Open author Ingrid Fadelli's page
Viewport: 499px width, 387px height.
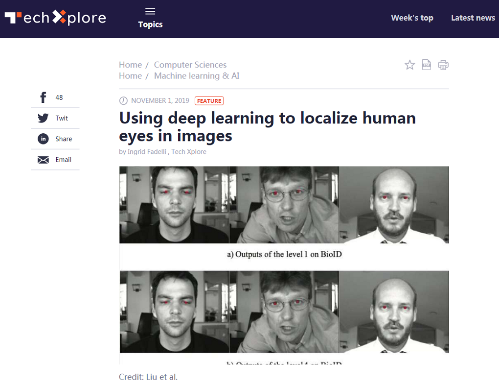coord(147,152)
